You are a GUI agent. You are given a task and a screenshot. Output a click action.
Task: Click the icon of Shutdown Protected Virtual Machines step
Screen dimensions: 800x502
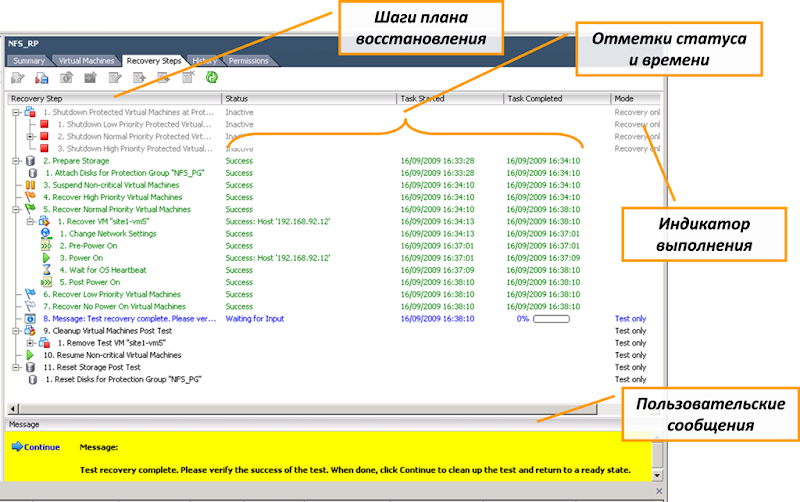pos(30,112)
